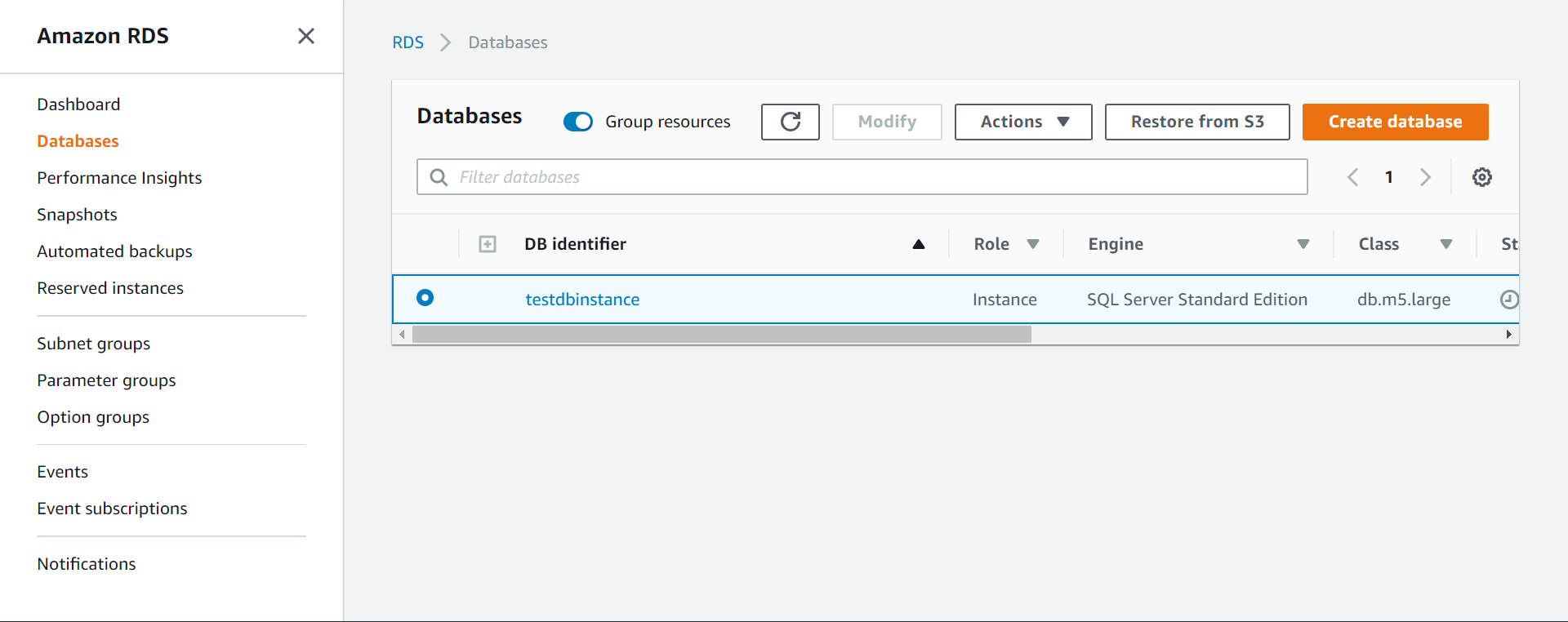This screenshot has width=1568, height=622.
Task: Open testdbinstance database link
Action: point(582,300)
